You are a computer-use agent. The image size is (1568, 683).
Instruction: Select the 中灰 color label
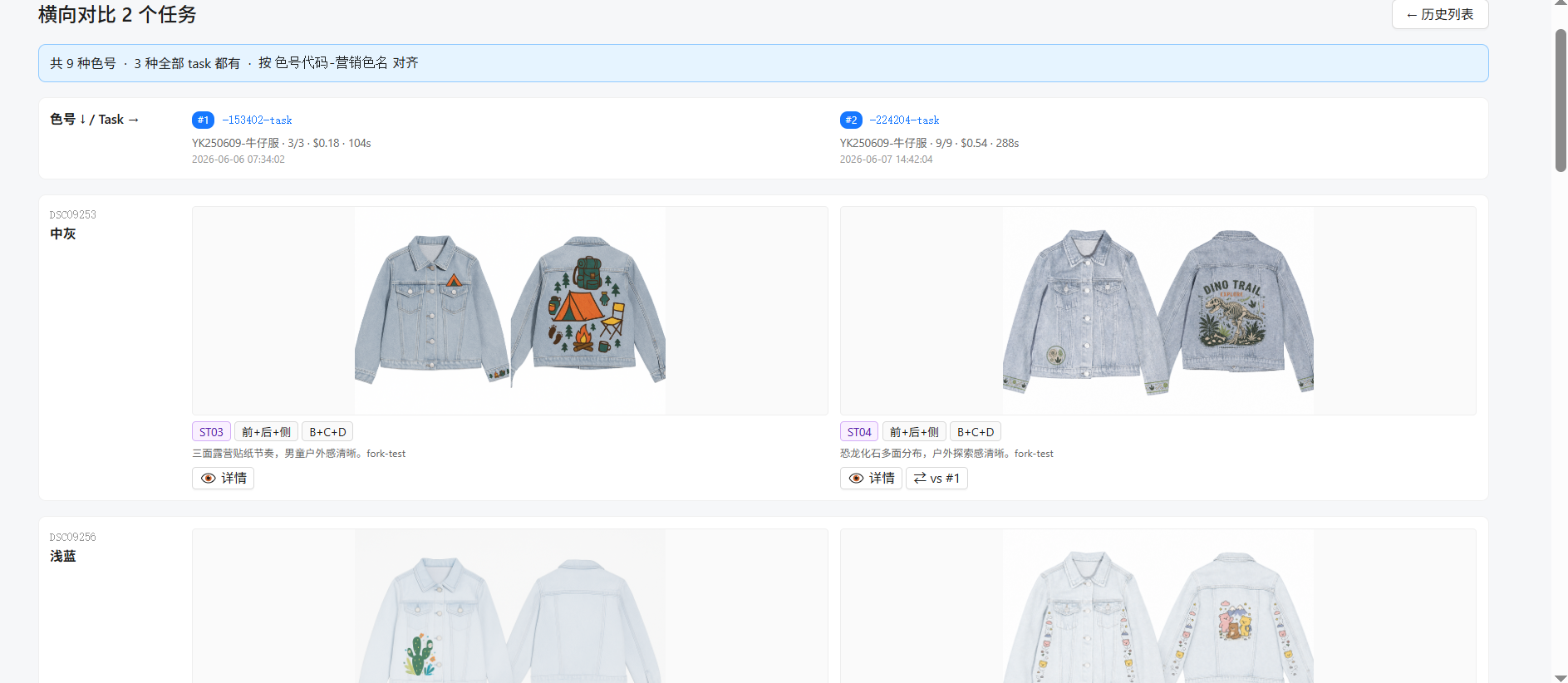coord(63,234)
